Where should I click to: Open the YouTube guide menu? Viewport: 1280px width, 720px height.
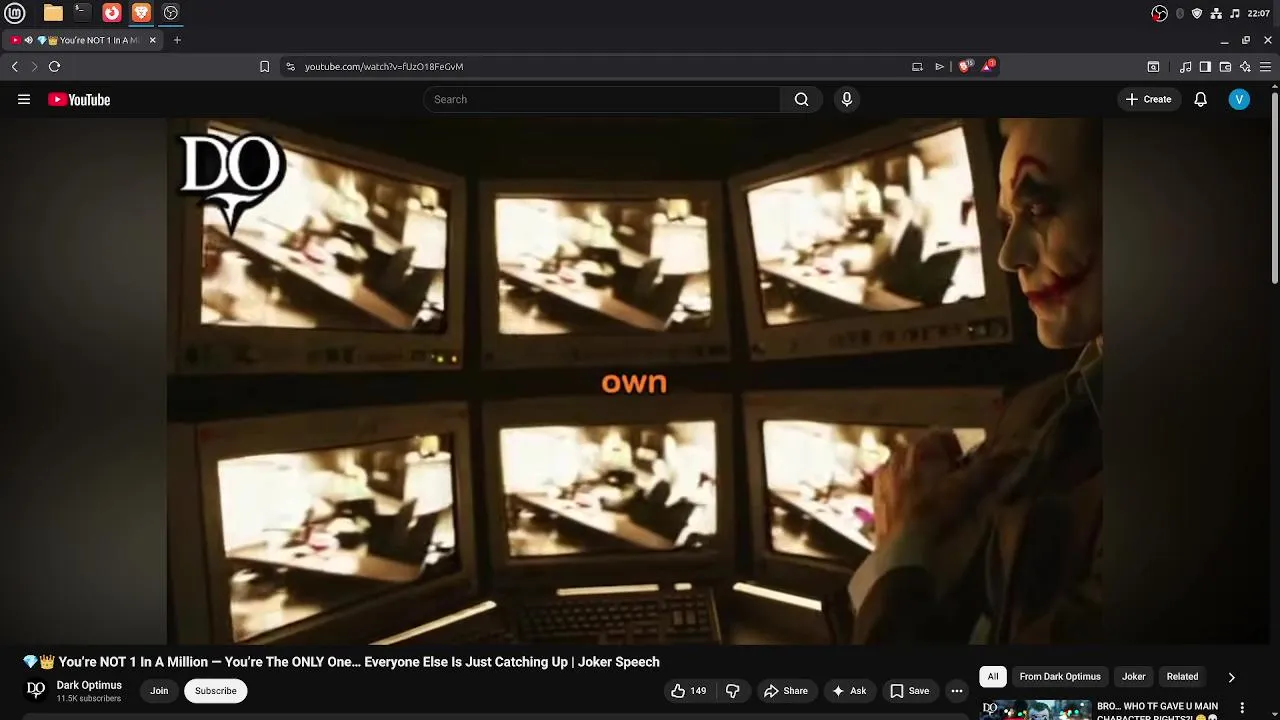24,99
